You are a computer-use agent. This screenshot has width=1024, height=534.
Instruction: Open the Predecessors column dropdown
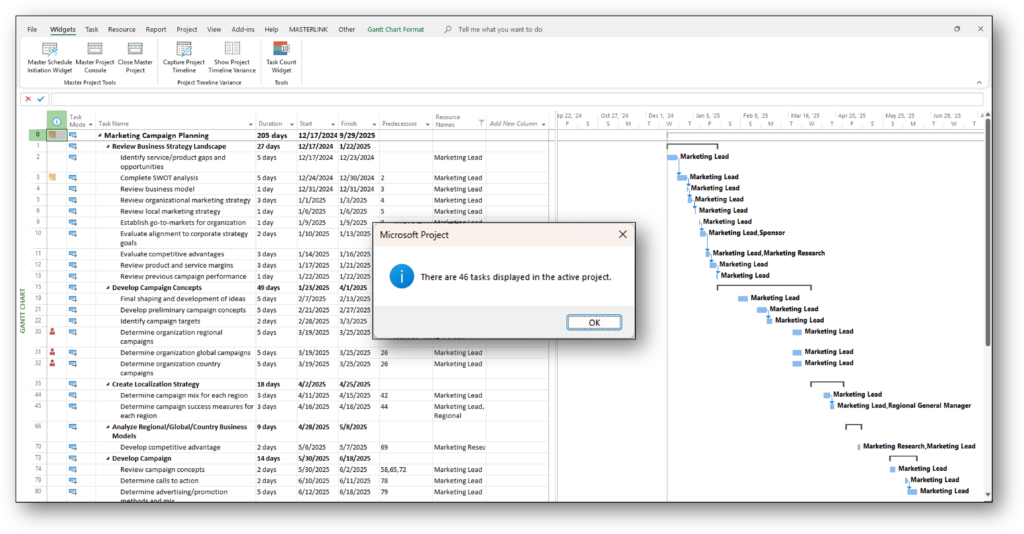428,124
